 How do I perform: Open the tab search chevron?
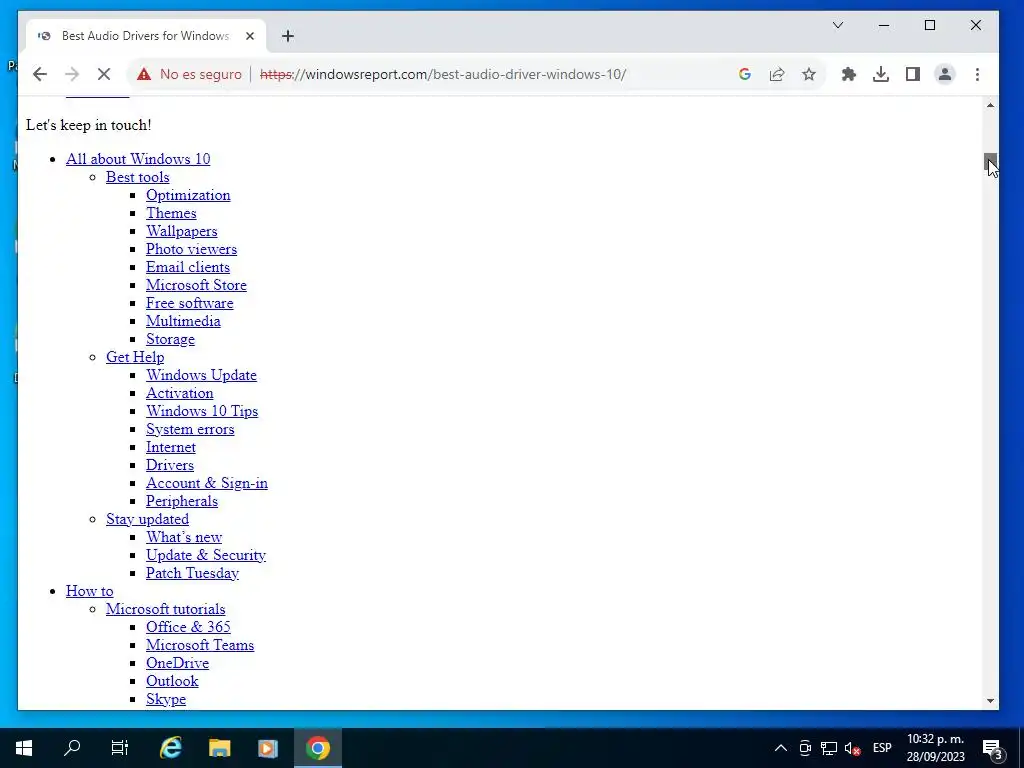click(838, 25)
